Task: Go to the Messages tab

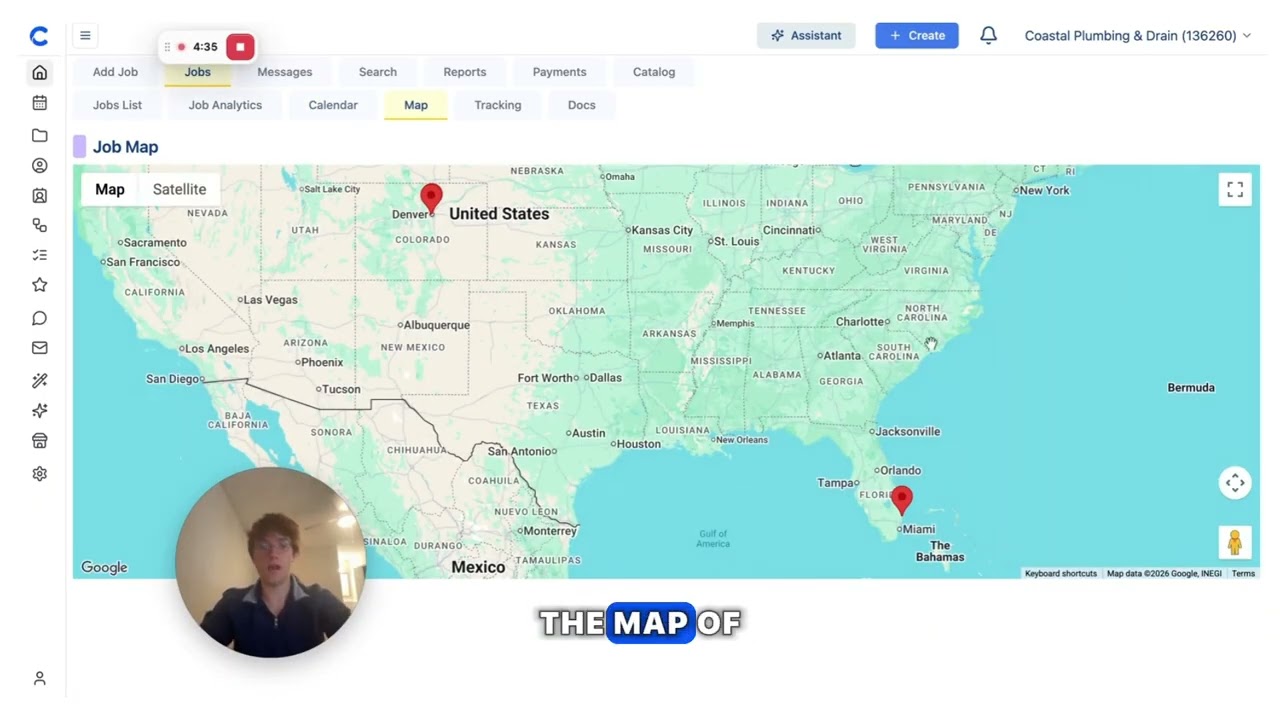Action: [285, 72]
